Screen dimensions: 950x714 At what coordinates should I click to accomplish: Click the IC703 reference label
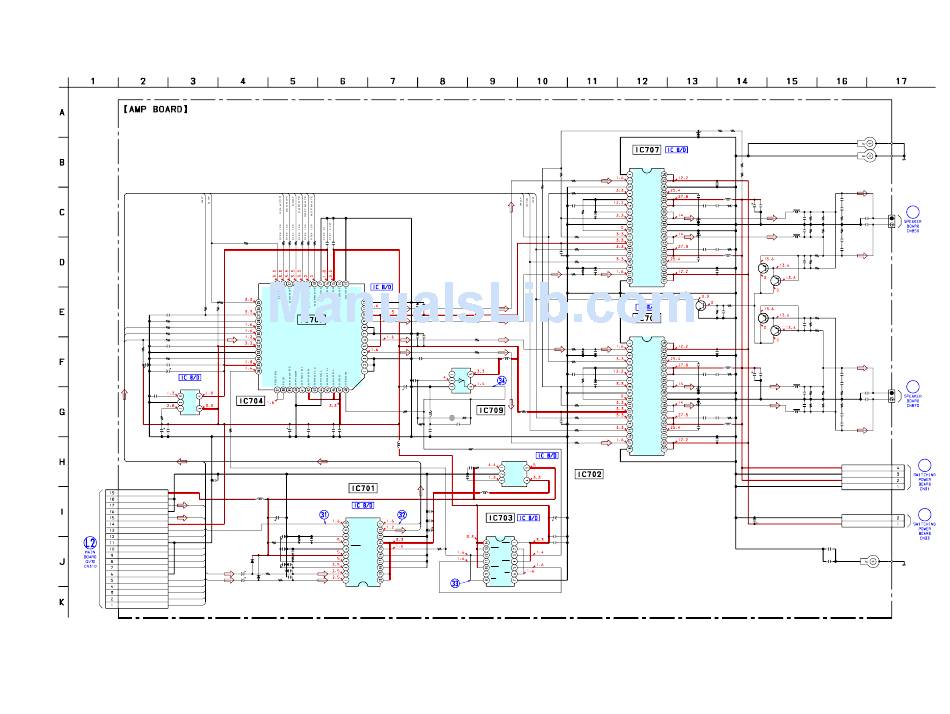tap(500, 518)
